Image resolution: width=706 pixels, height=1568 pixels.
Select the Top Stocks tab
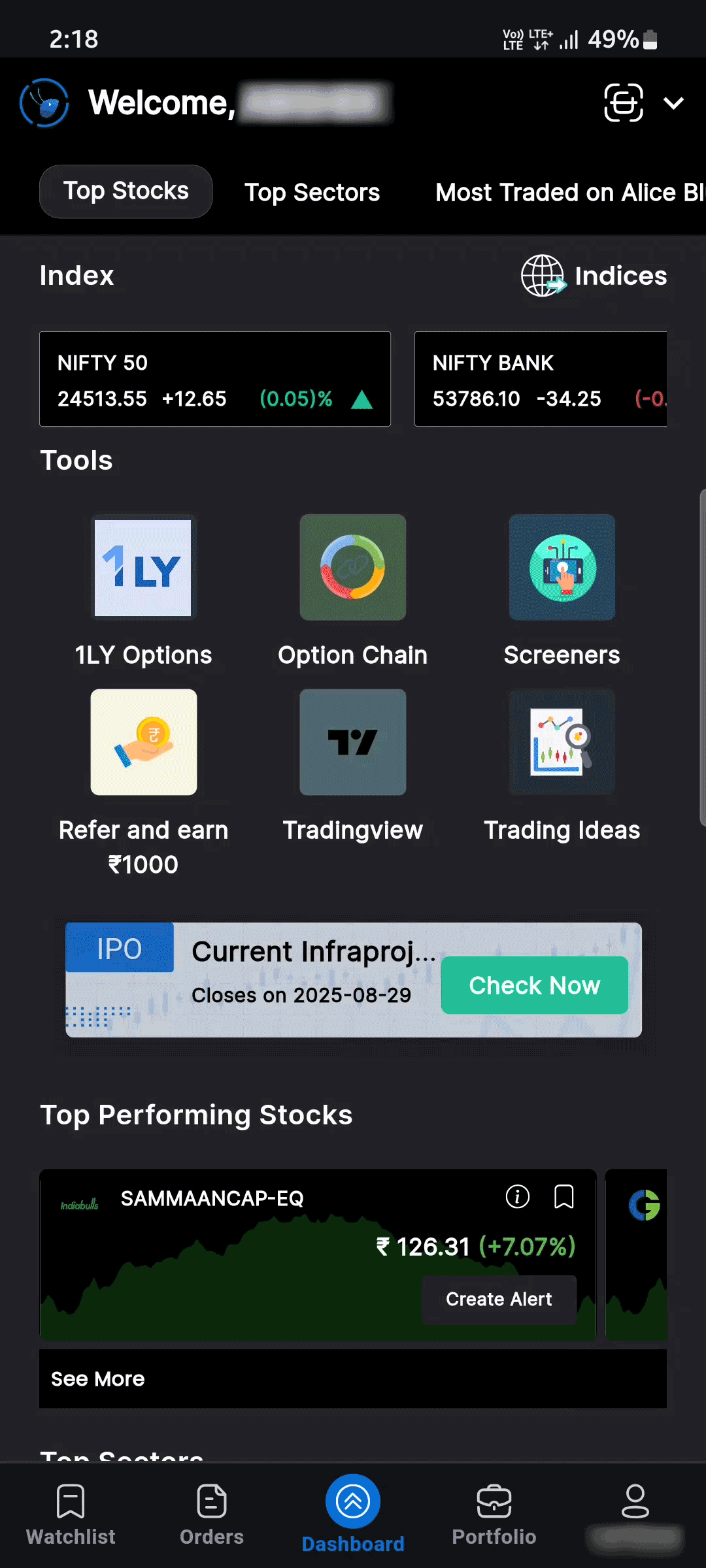coord(126,191)
